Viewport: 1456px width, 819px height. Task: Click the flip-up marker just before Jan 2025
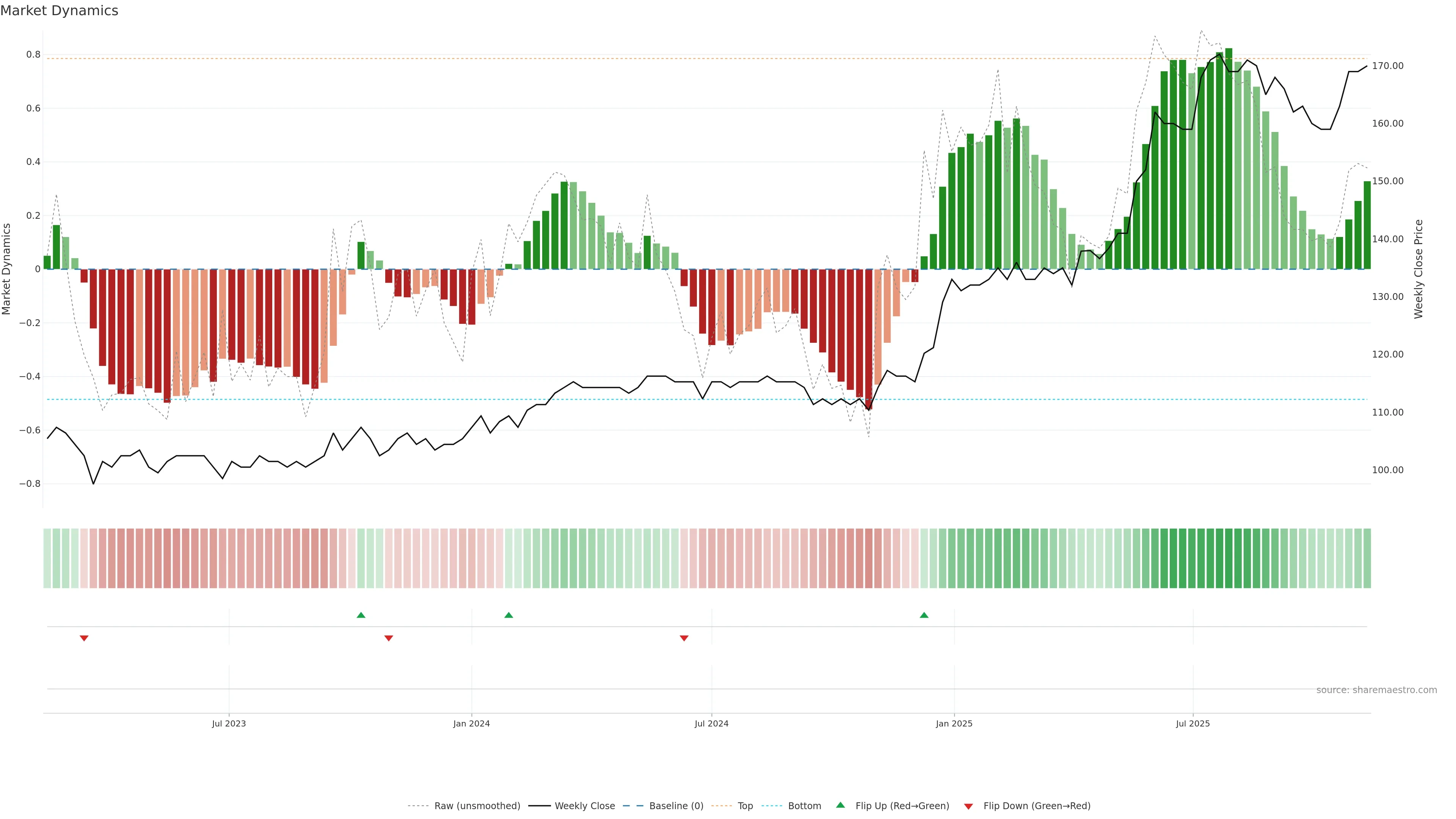point(924,615)
